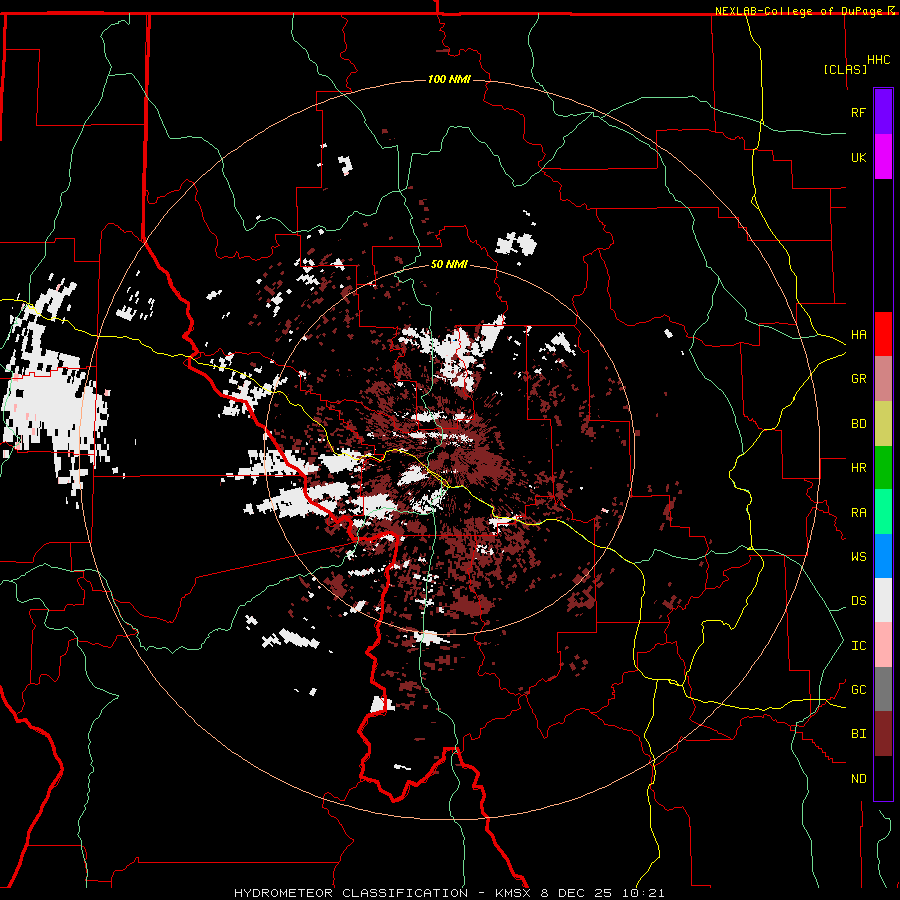Click the dark green HR color swatch
Viewport: 900px width, 900px height.
883,468
